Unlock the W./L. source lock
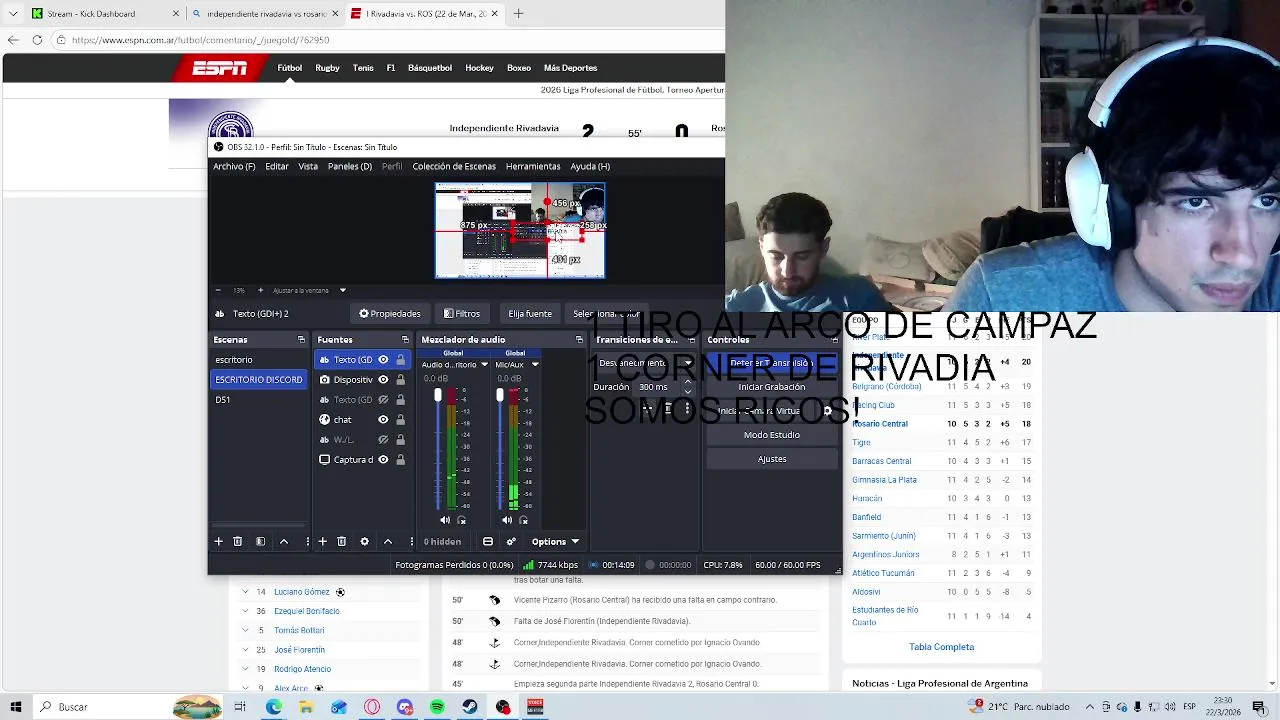Screen dimensions: 1280x720 point(400,440)
